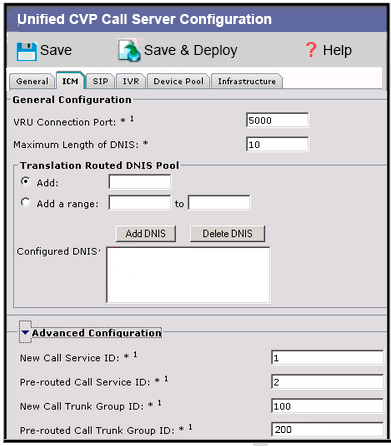Collapse the Advanced Configuration section arrow
The image size is (391, 446).
[x=25, y=333]
